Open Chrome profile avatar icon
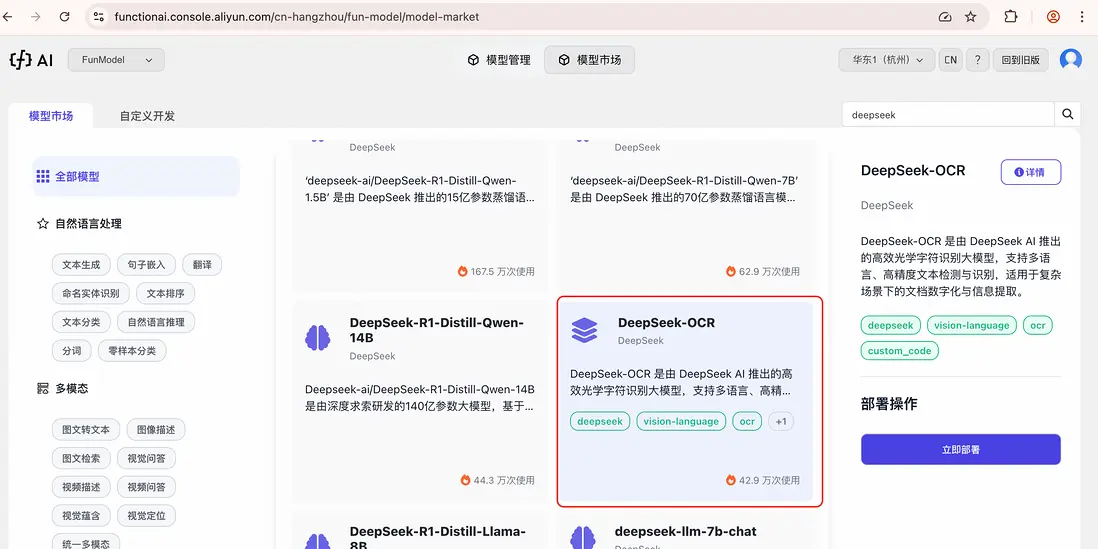The image size is (1098, 549). click(1053, 17)
